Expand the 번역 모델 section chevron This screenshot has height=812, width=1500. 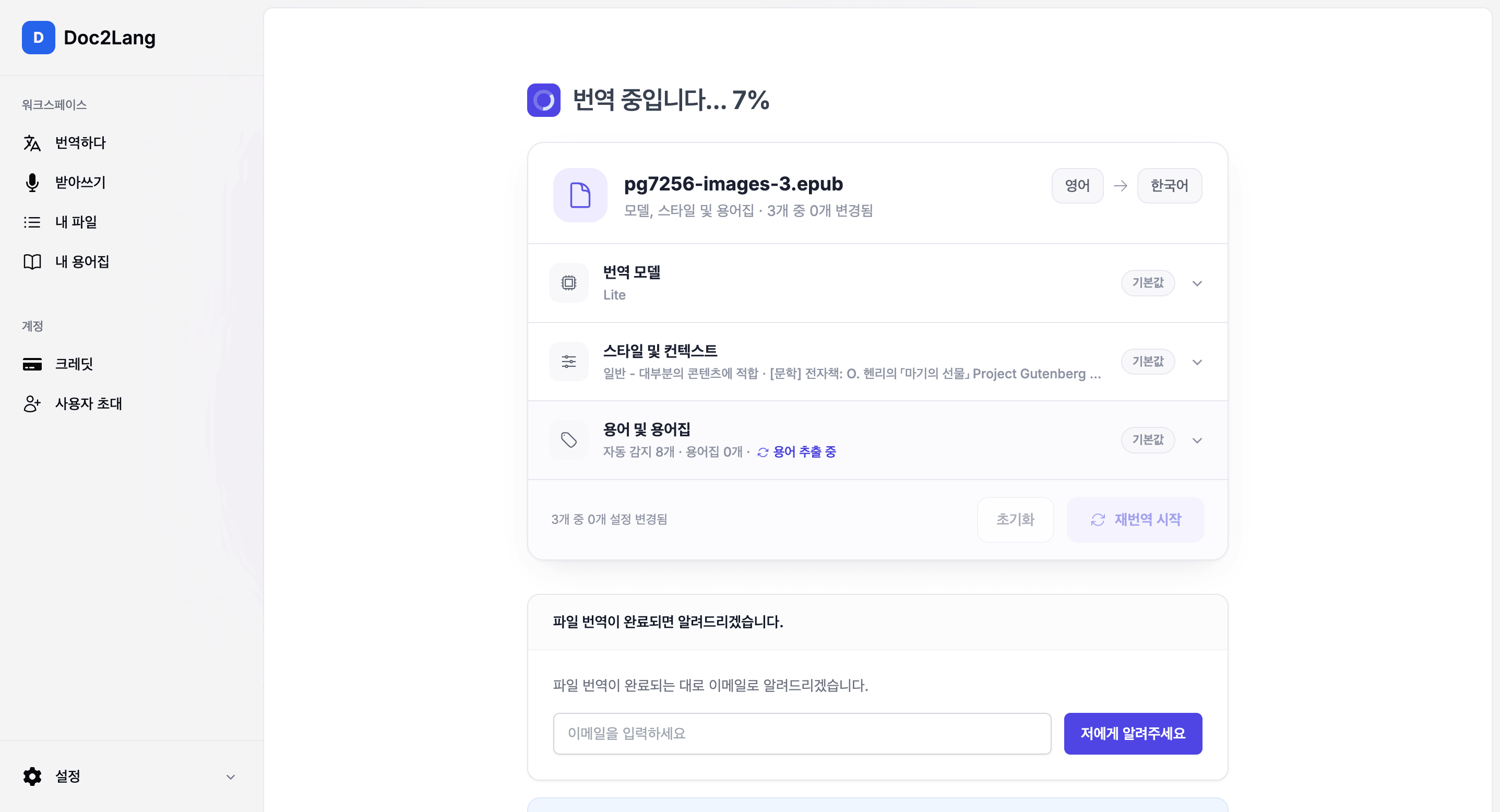coord(1197,283)
